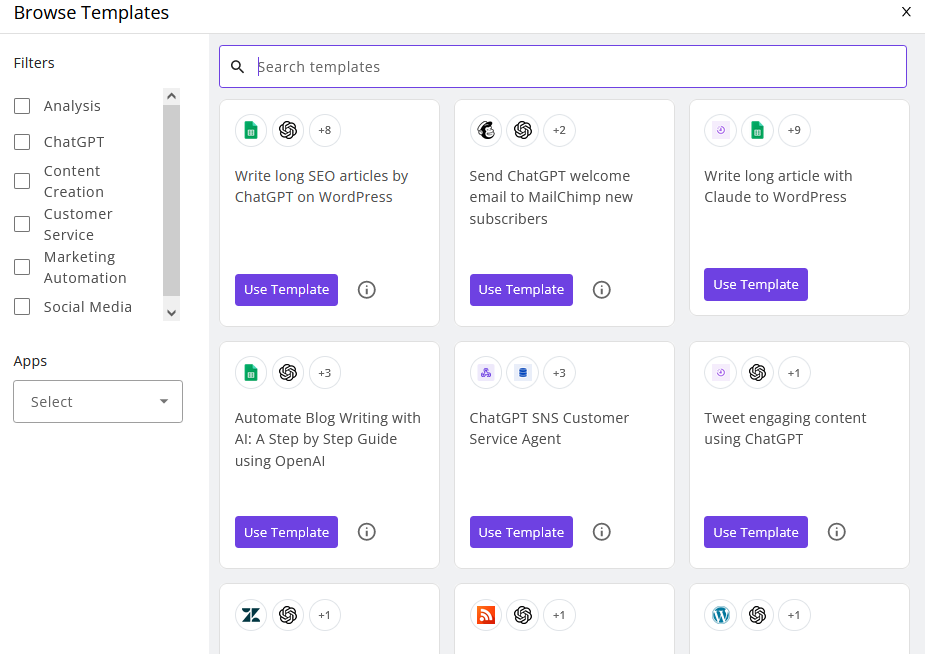The height and width of the screenshot is (654, 925).
Task: Click the WordPress icon in the bottom row
Action: 720,615
